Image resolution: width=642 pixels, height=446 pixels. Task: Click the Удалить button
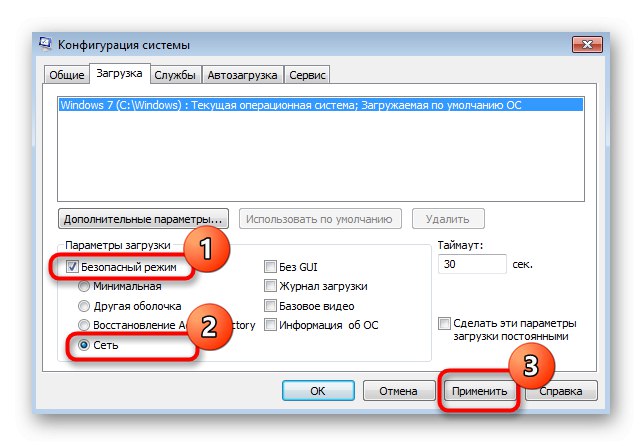pyautogui.click(x=448, y=219)
